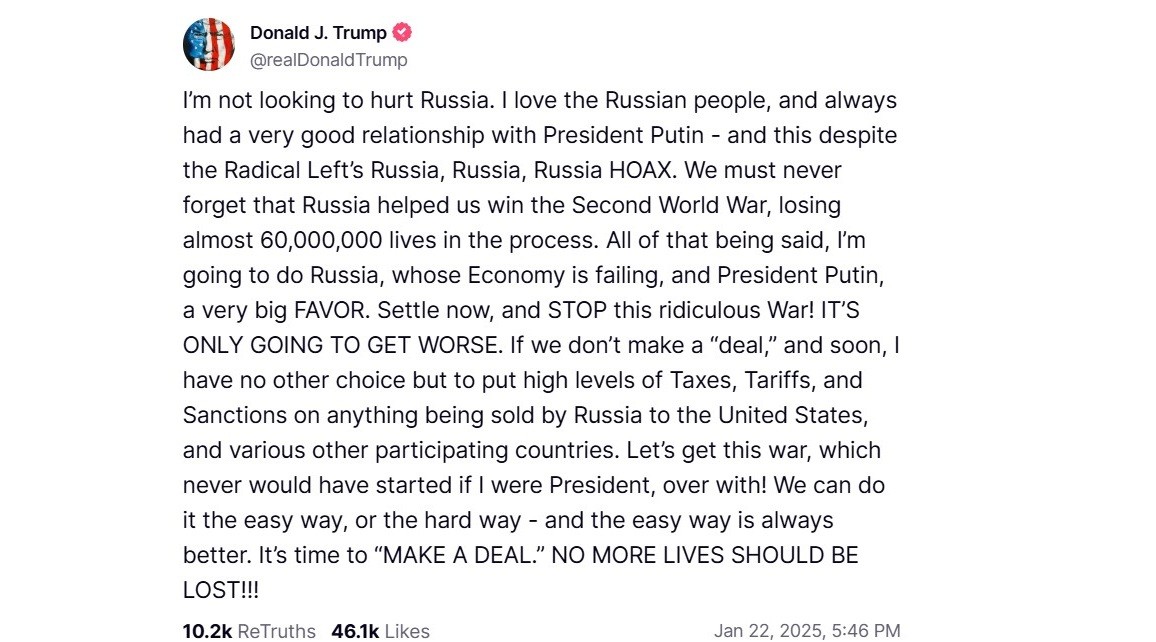1156x642 pixels.
Task: Click the Donald J. Trump profile avatar
Action: [209, 45]
